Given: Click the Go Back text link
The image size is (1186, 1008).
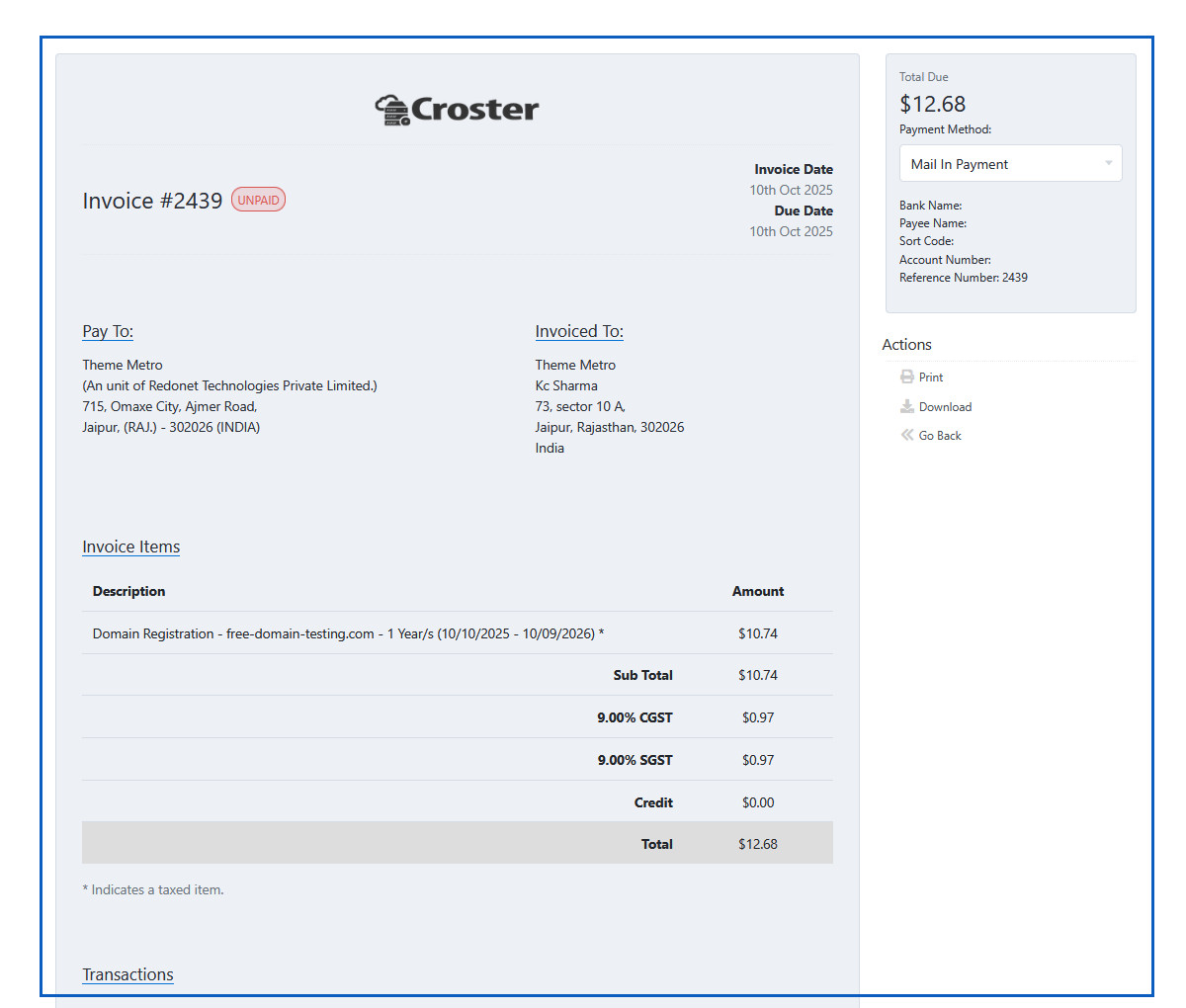Looking at the screenshot, I should click(x=940, y=436).
